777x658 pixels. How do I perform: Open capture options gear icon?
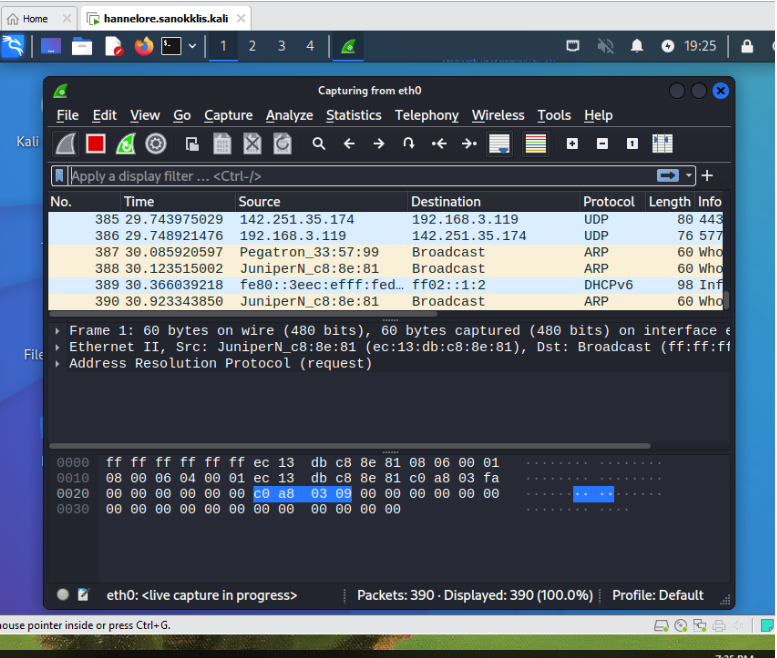[x=156, y=144]
